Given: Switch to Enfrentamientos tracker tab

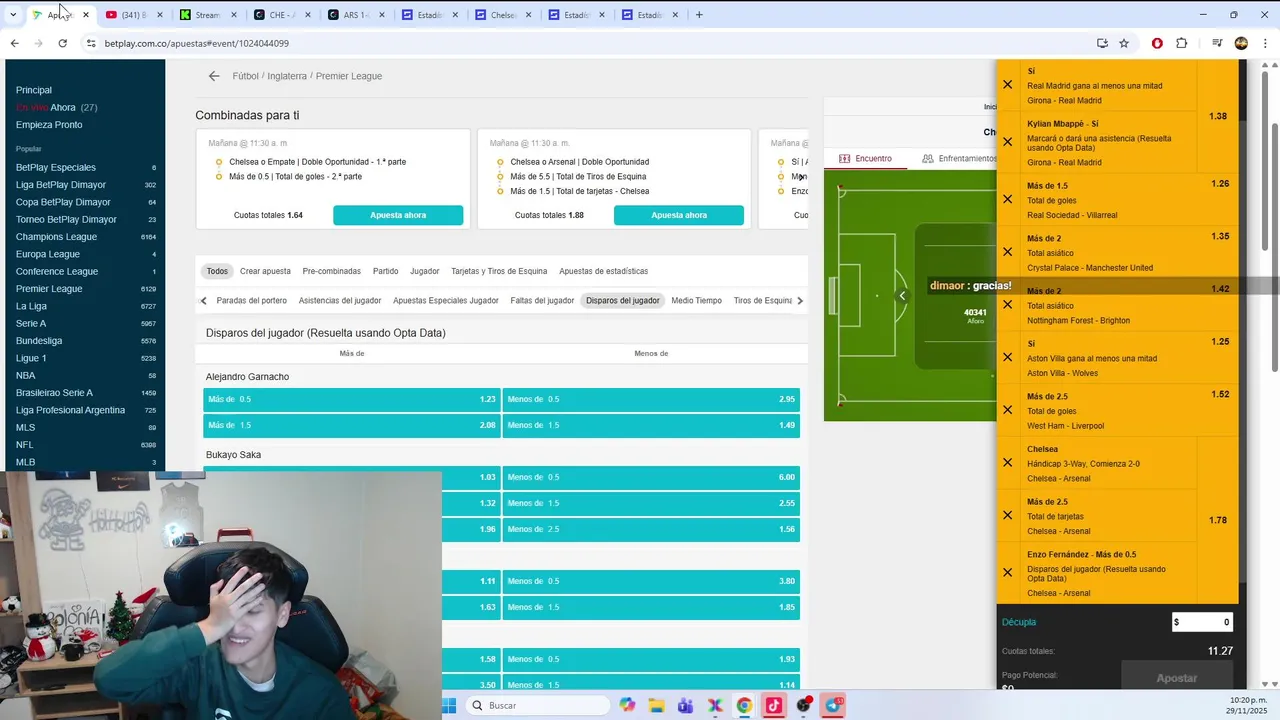Looking at the screenshot, I should click(x=959, y=158).
